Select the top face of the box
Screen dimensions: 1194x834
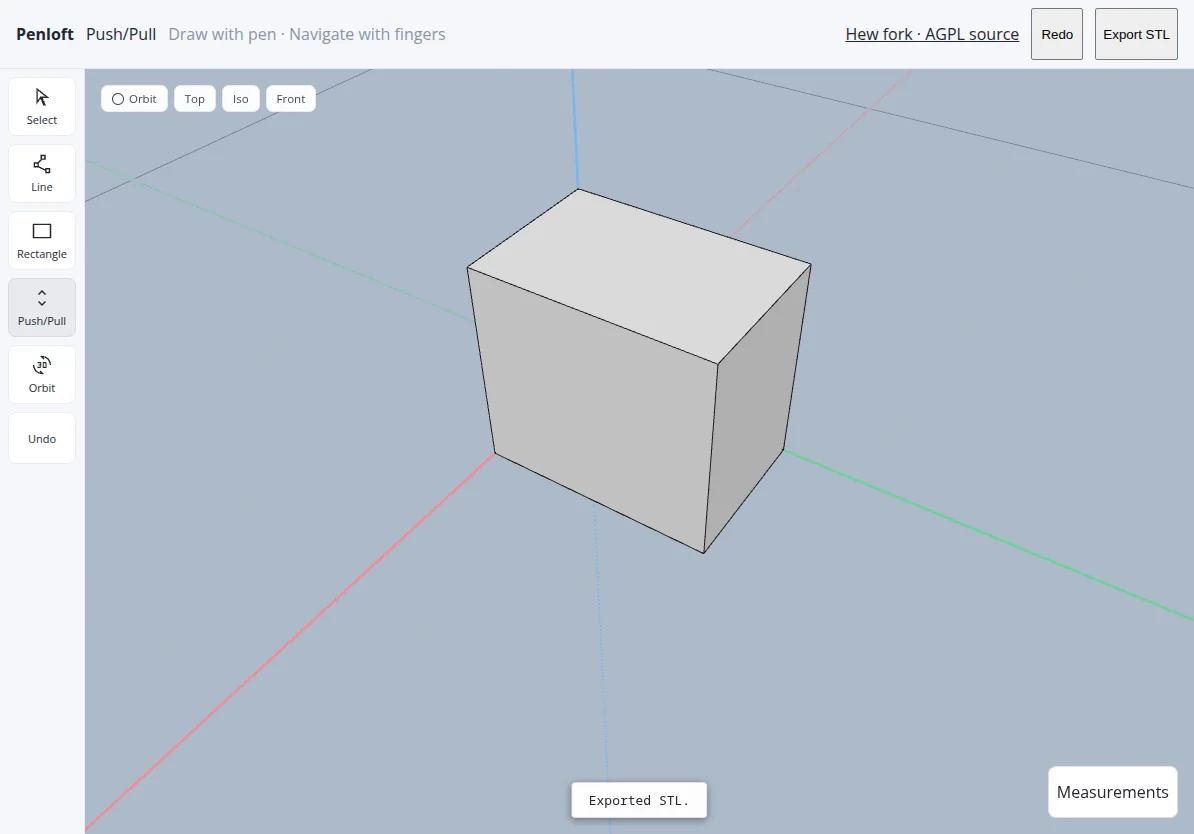tap(640, 274)
